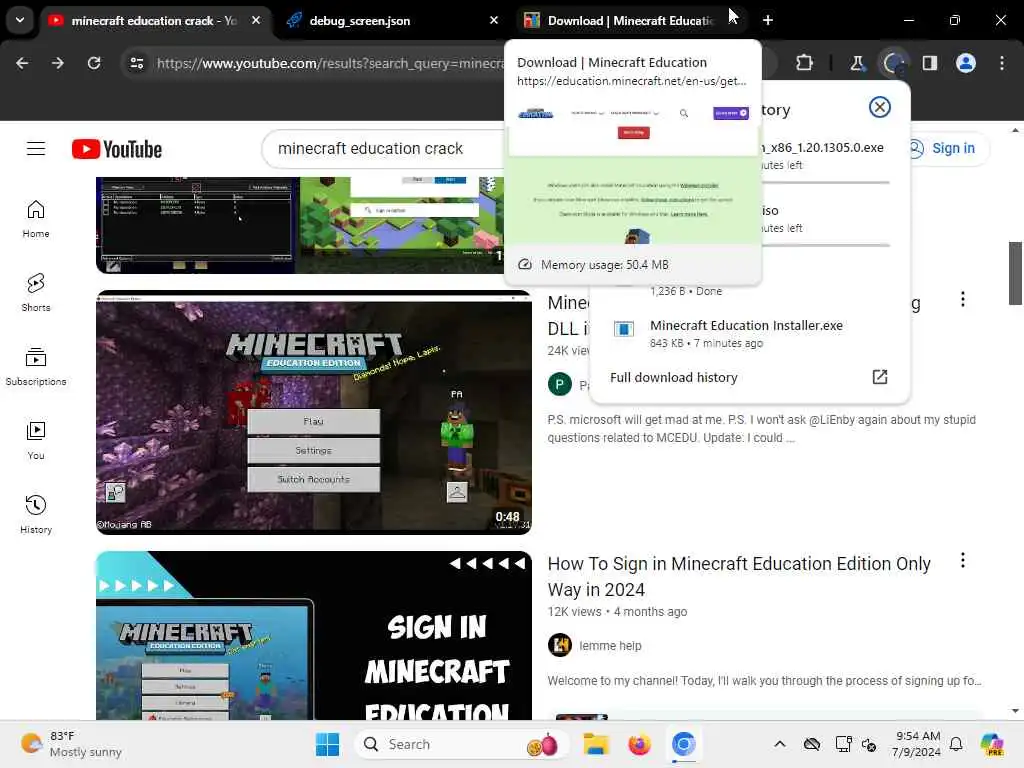Close the debug_screen.json tab

pos(494,20)
